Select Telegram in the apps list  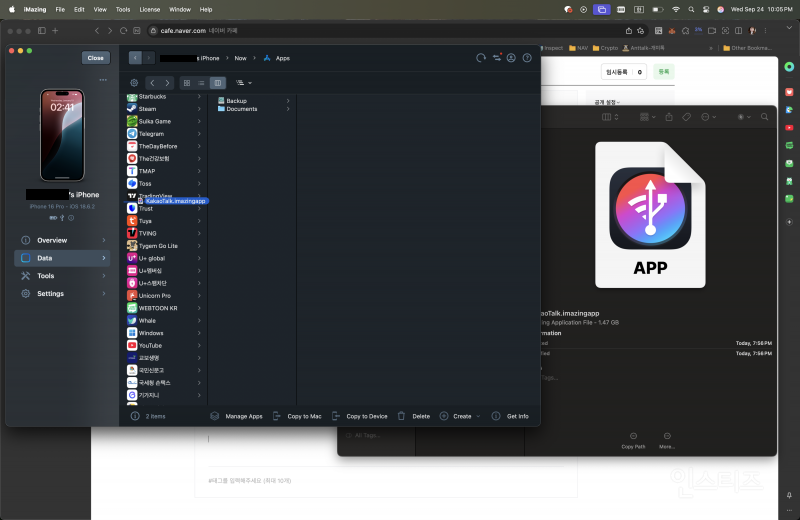pos(151,133)
